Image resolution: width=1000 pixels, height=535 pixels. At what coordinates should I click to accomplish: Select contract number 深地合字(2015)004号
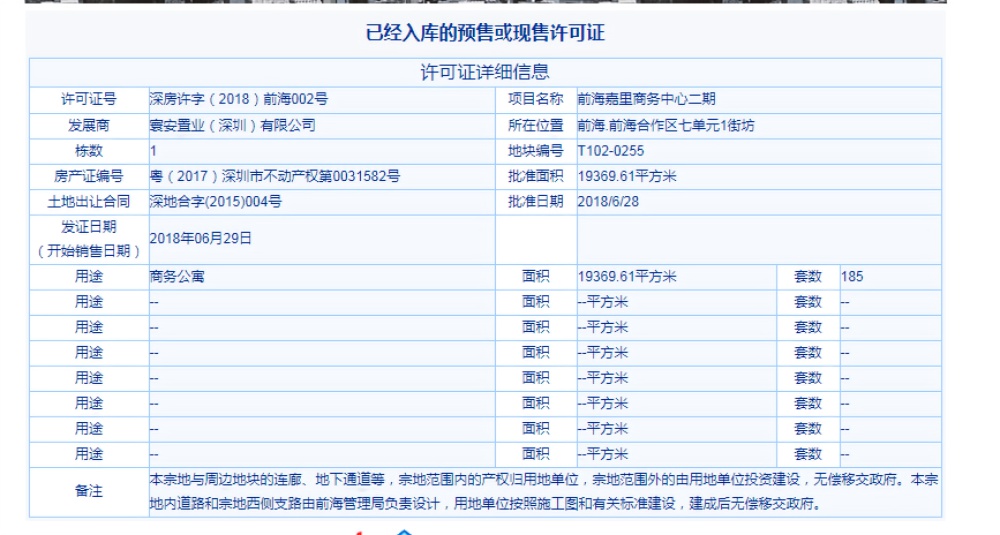pyautogui.click(x=216, y=202)
